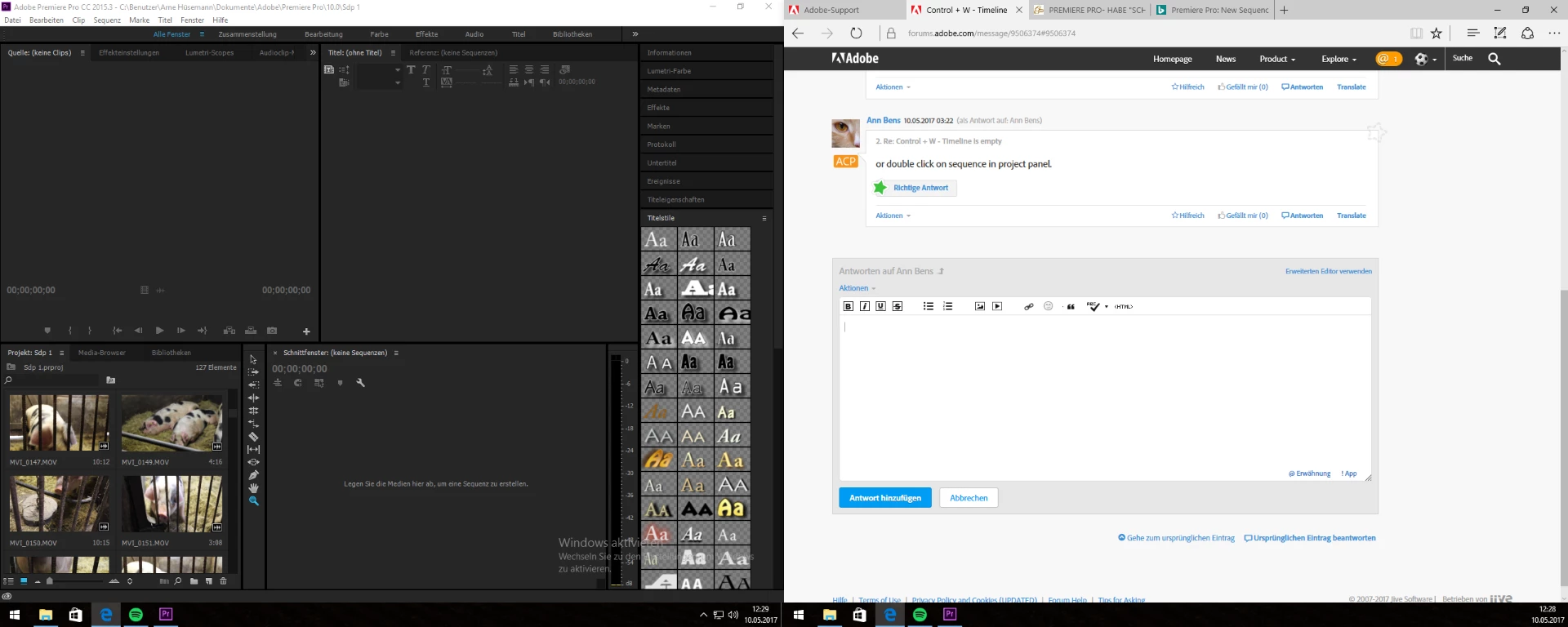Screen dimensions: 1568x627
Task: Open Spotify from the left taskbar
Action: (x=136, y=615)
